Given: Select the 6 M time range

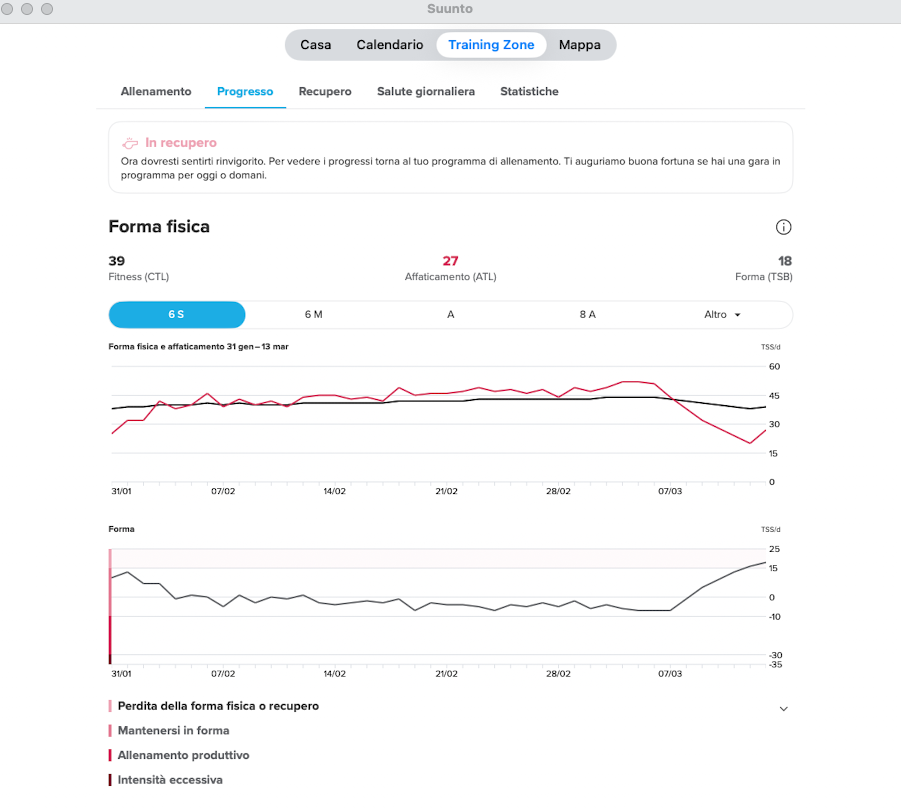Looking at the screenshot, I should coord(313,314).
